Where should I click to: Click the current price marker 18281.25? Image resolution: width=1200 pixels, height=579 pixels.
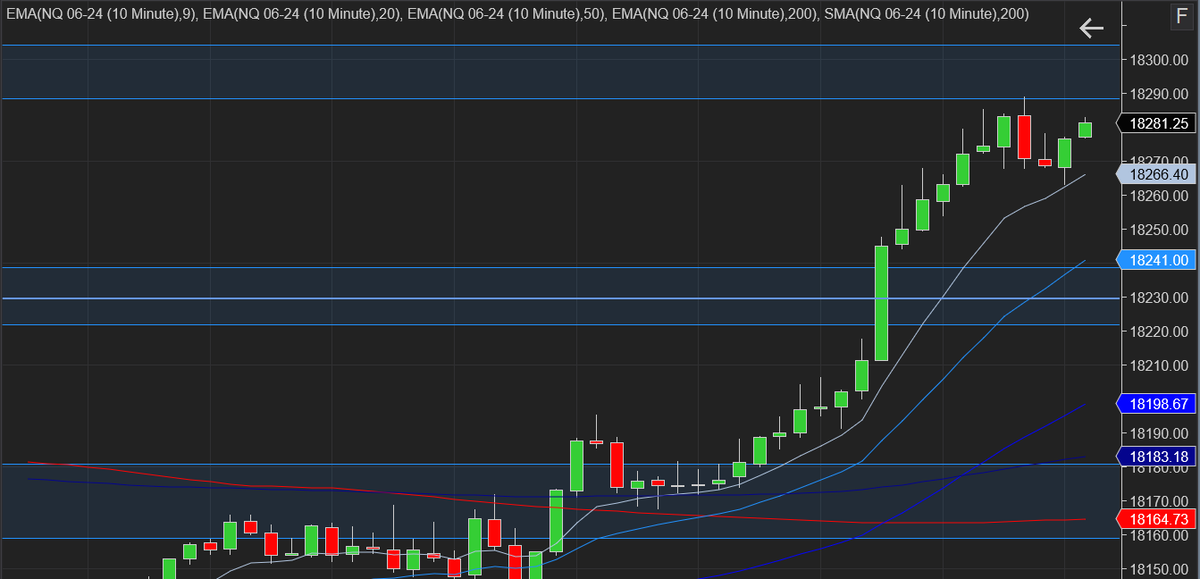pyautogui.click(x=1158, y=124)
